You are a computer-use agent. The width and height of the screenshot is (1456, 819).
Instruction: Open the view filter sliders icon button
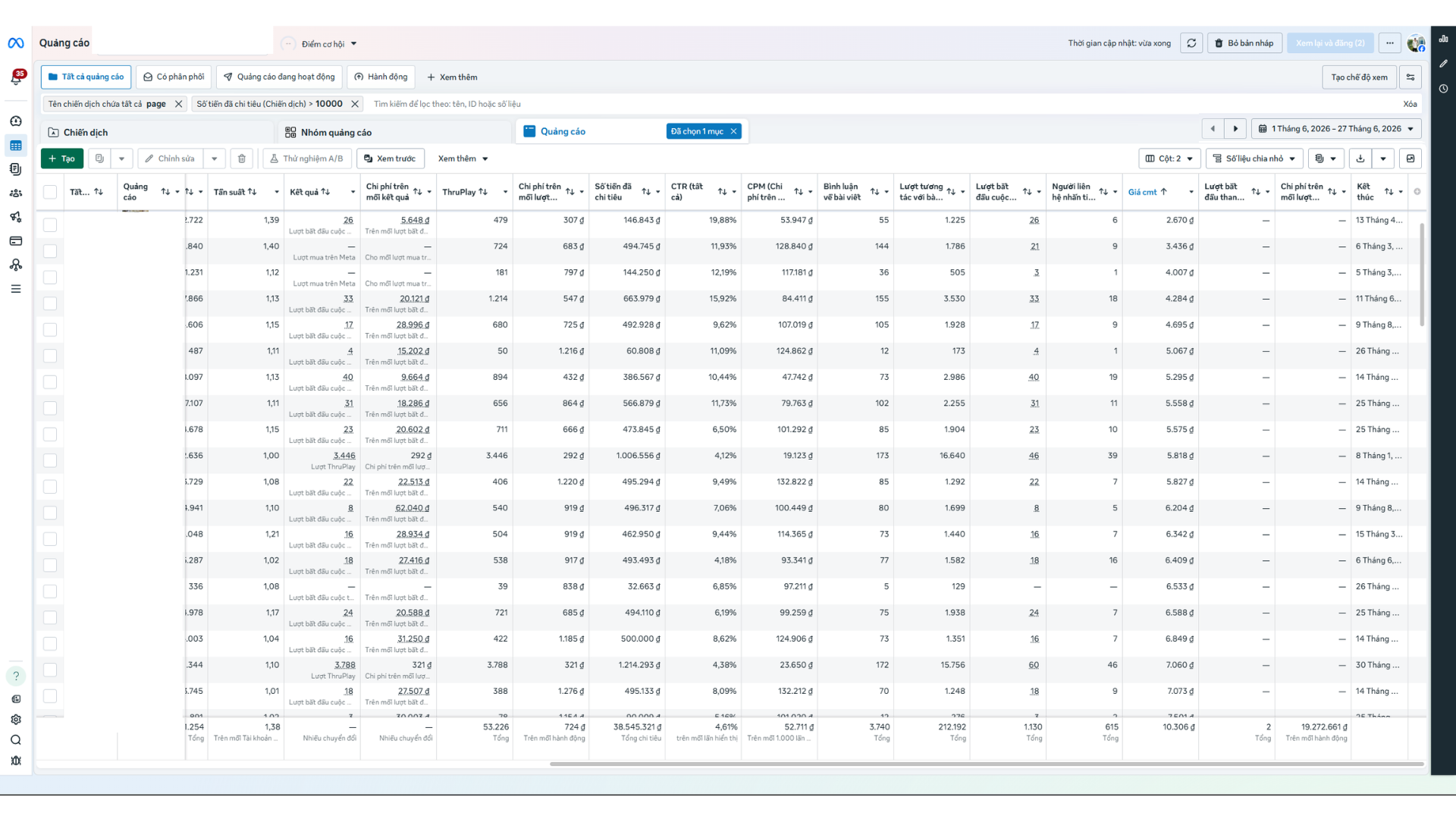tap(1410, 77)
